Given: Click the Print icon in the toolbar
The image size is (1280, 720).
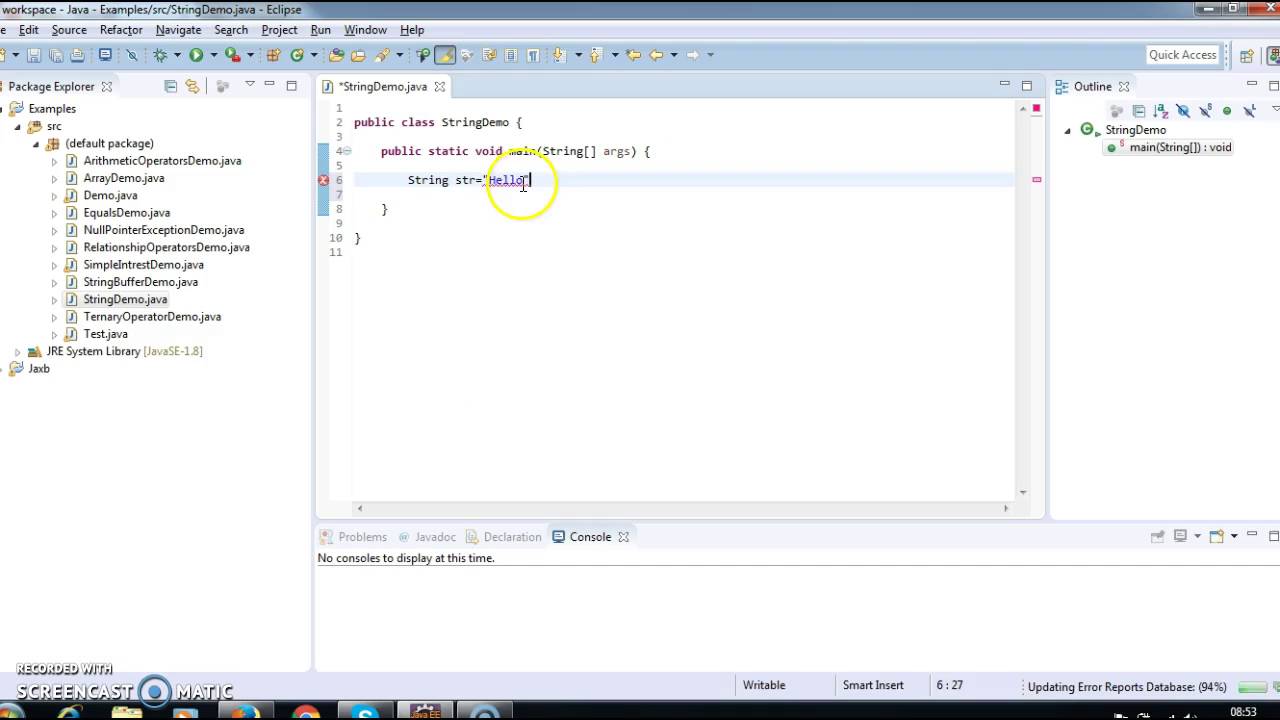Looking at the screenshot, I should tap(77, 55).
